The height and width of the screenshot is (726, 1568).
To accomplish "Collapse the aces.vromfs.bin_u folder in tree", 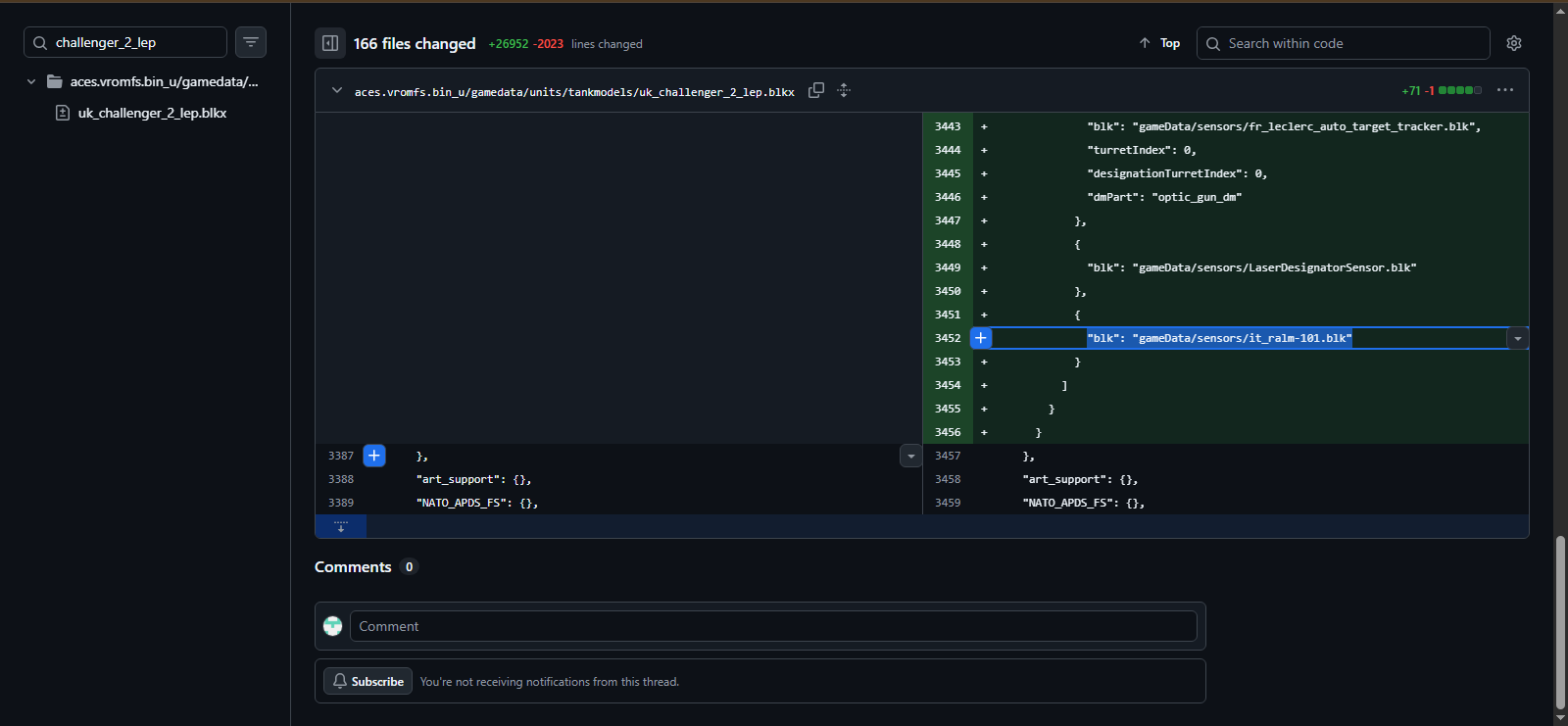I will click(x=31, y=81).
